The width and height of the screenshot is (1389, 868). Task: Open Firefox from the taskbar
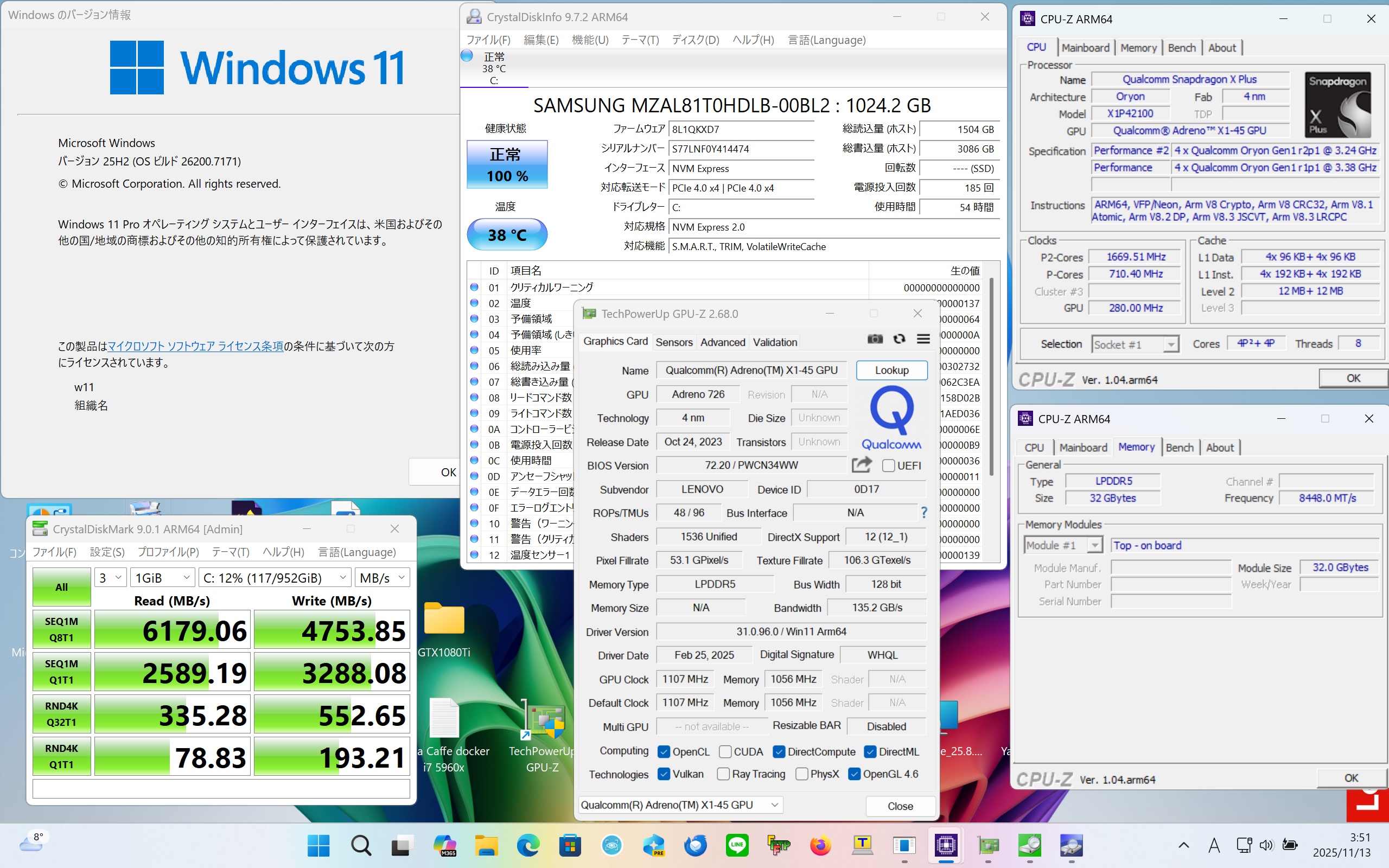point(820,845)
